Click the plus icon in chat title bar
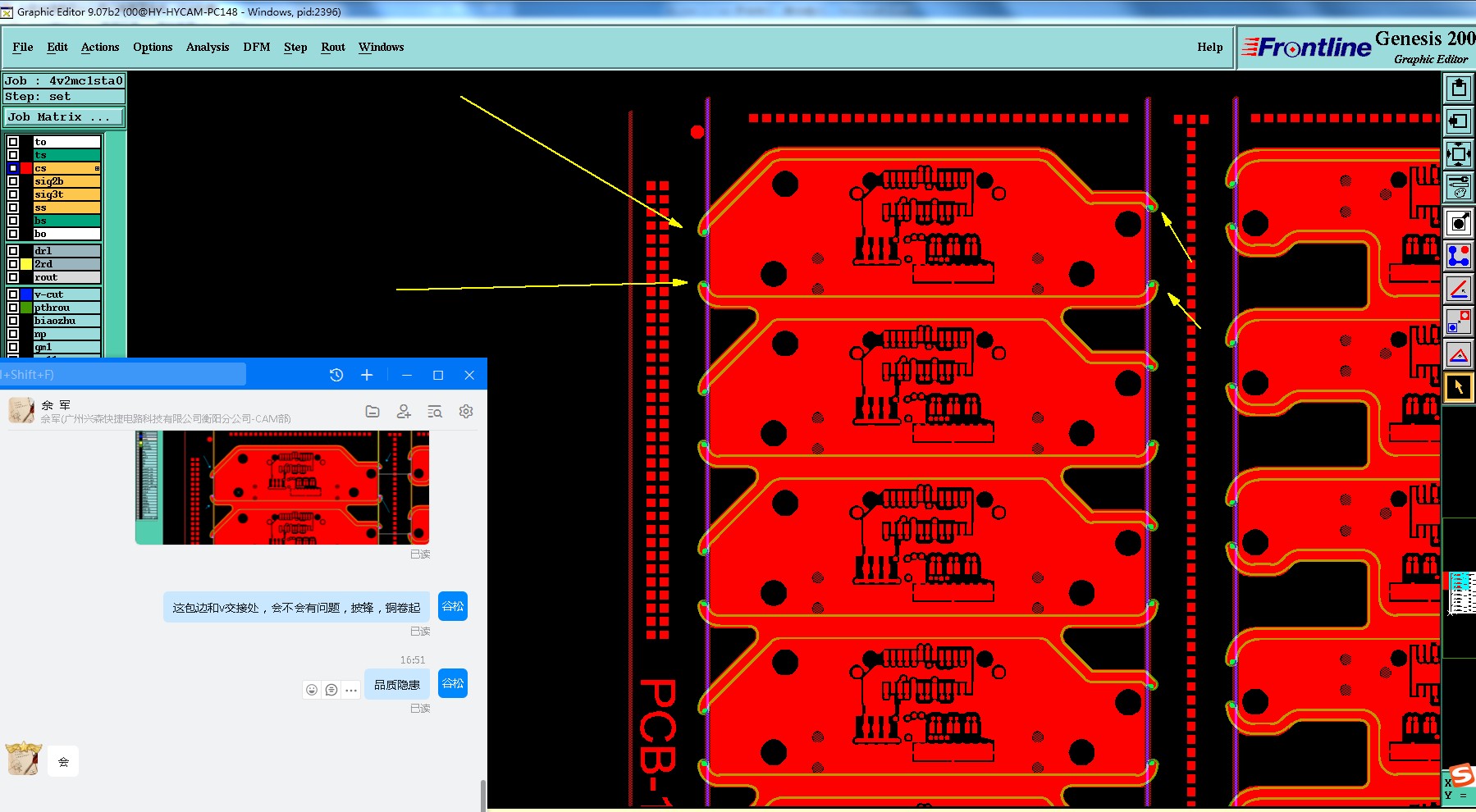Screen dimensions: 1476x812 pyautogui.click(x=367, y=375)
